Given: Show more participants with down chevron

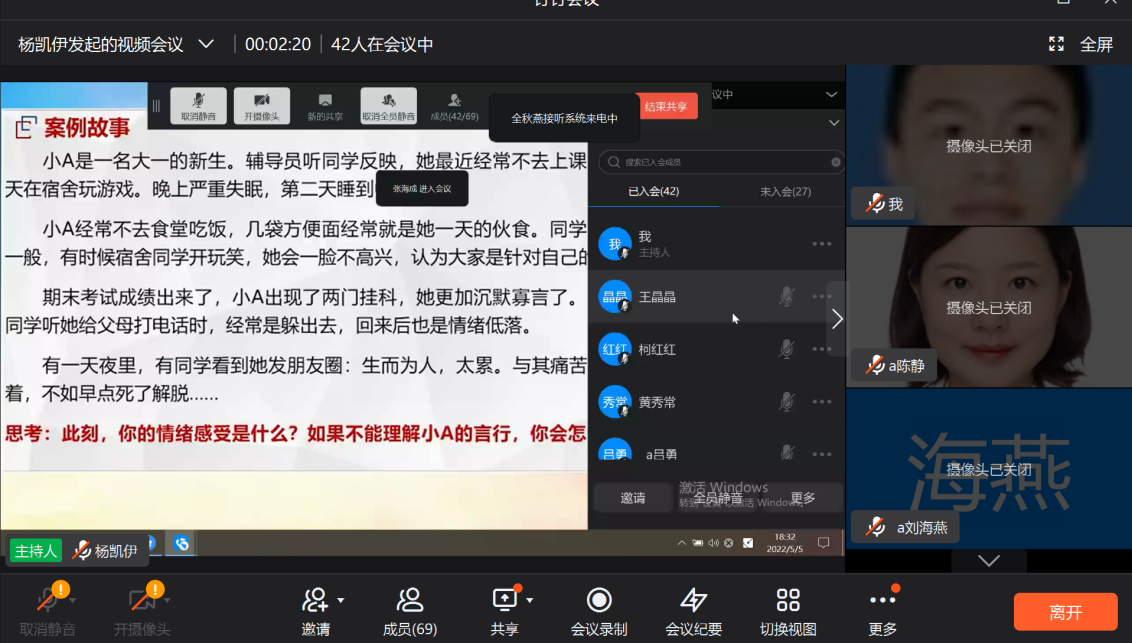Looking at the screenshot, I should coord(988,561).
